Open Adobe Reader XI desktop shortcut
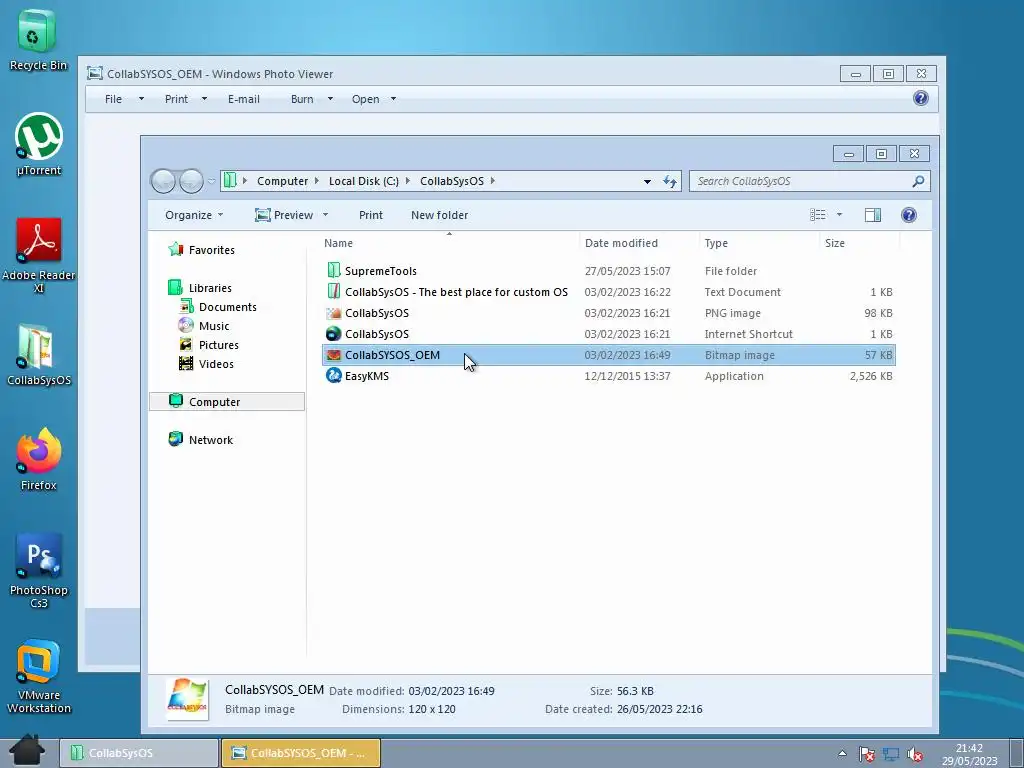Screen dimensions: 1024x768 39,255
